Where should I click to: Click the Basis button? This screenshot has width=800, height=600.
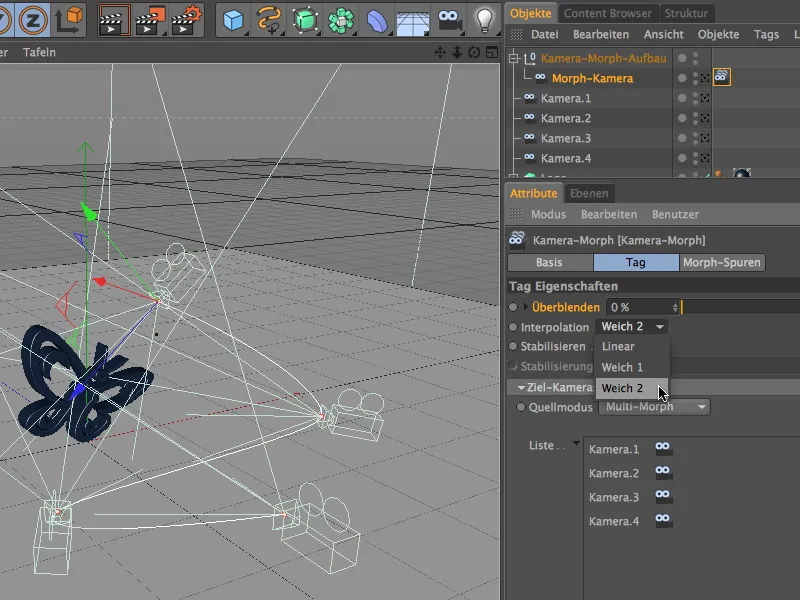pyautogui.click(x=549, y=263)
